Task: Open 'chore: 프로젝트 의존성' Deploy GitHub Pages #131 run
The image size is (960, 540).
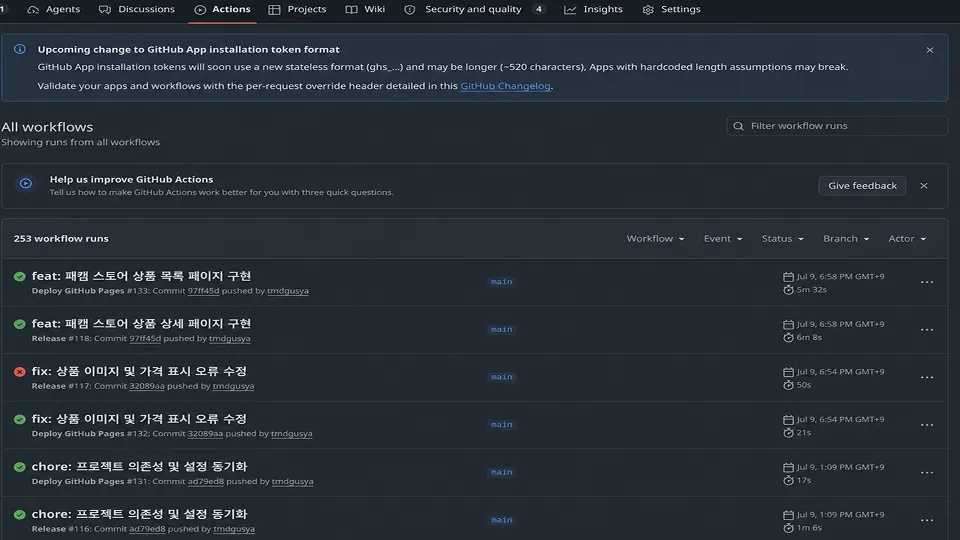Action: [x=140, y=467]
